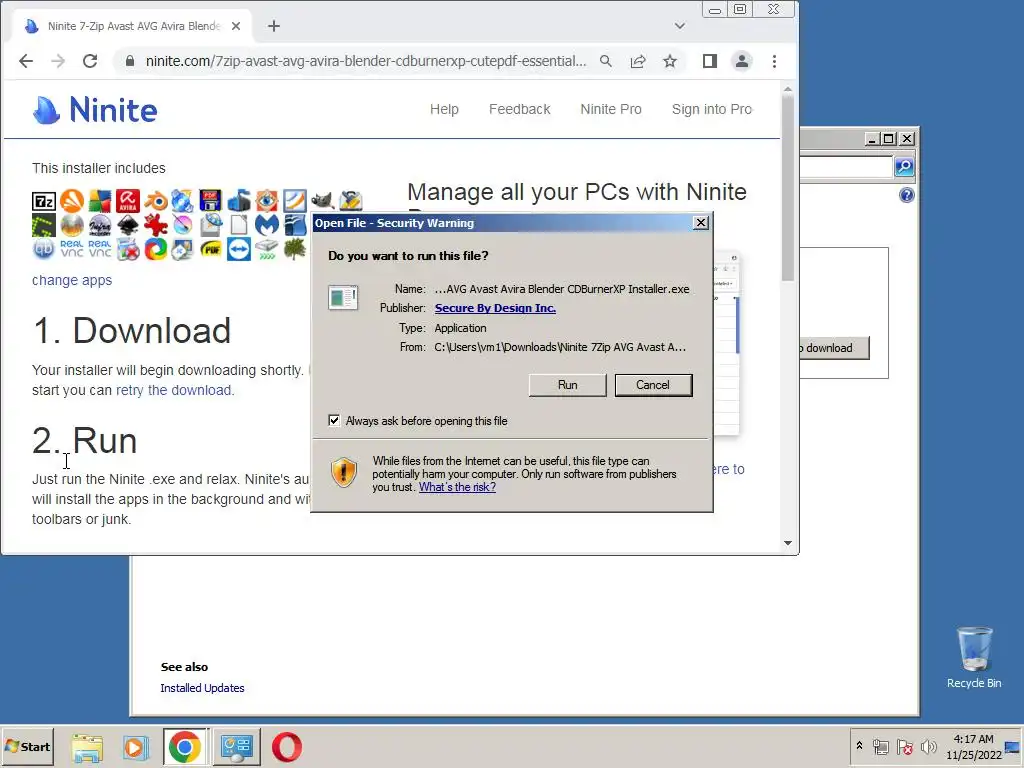The image size is (1024, 768).
Task: Click the orange Avast app icon
Action: click(72, 200)
